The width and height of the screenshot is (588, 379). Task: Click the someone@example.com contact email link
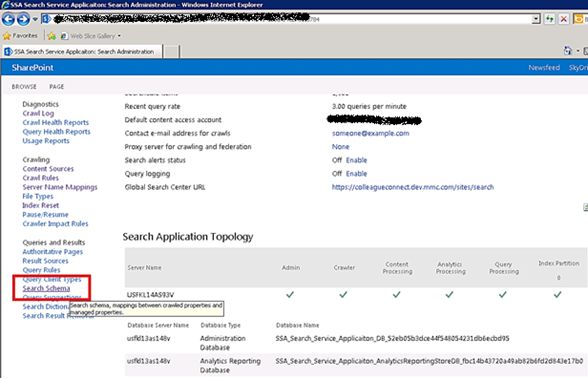coord(370,133)
